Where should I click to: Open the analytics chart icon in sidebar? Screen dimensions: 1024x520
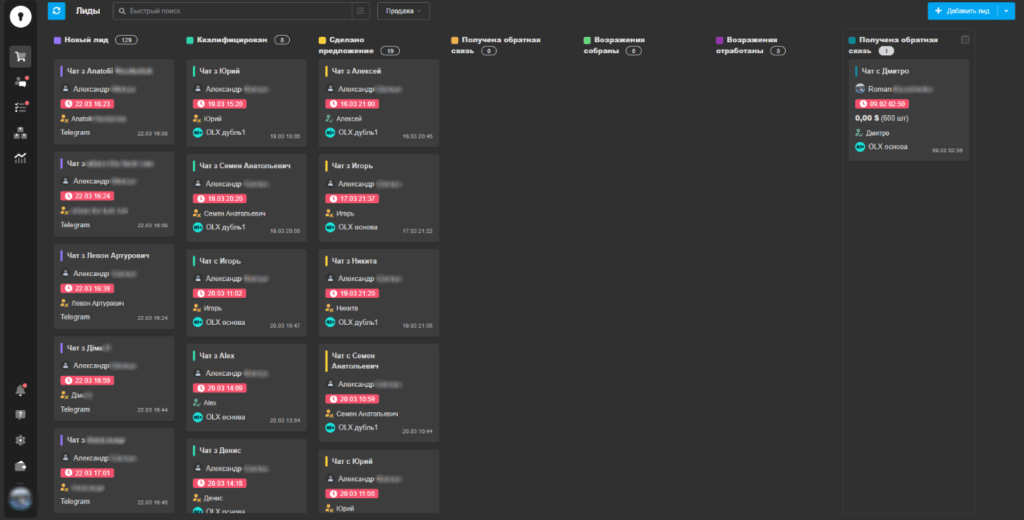click(x=20, y=157)
